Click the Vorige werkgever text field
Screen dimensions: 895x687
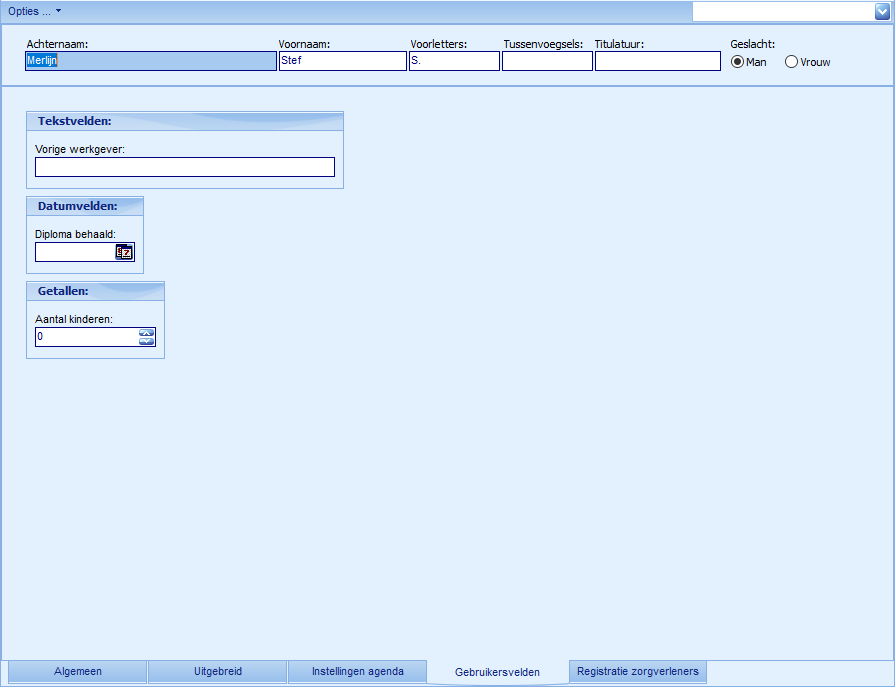click(x=185, y=167)
